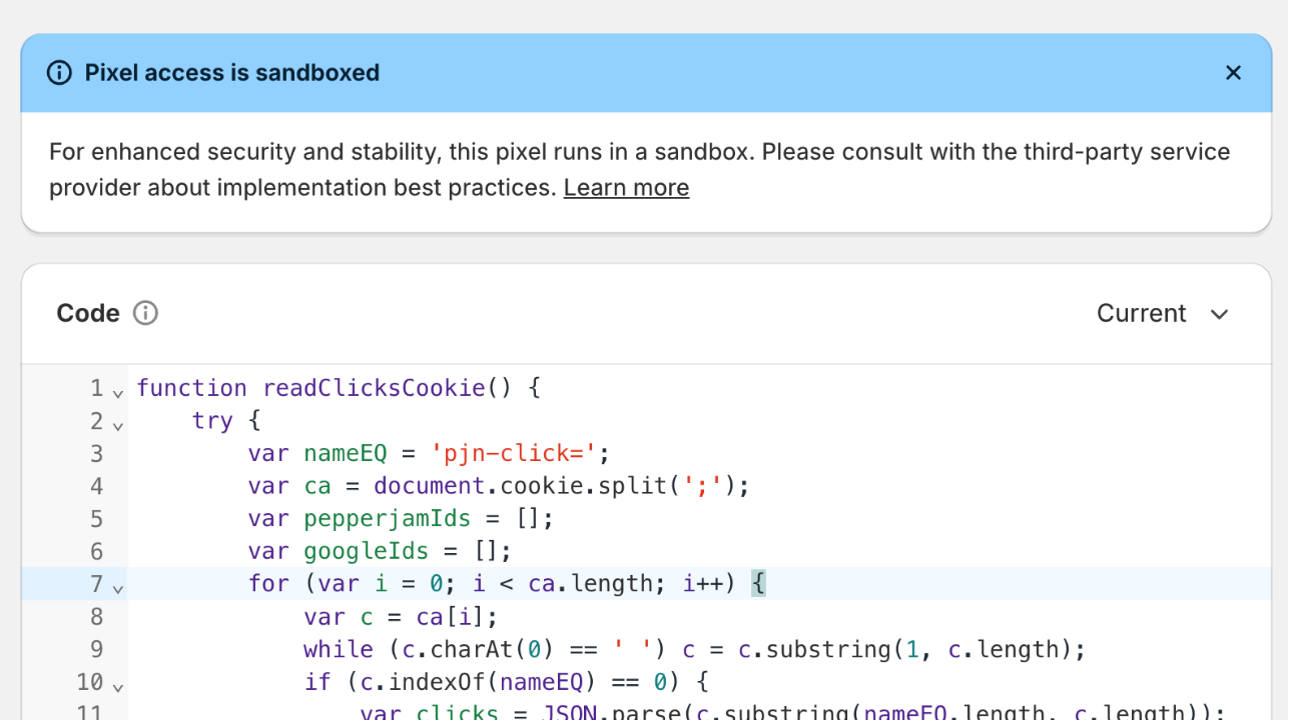This screenshot has width=1292, height=724.
Task: Collapse code fold arrow on line 2
Action: point(118,425)
